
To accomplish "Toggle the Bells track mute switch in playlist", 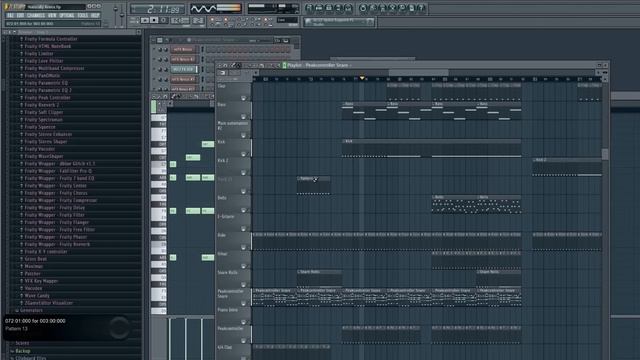I will tap(244, 210).
